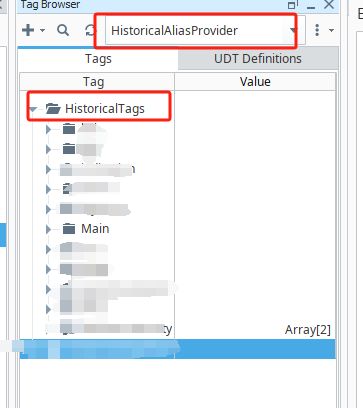Click the float panel icon in title bar
The height and width of the screenshot is (408, 363).
point(293,5)
